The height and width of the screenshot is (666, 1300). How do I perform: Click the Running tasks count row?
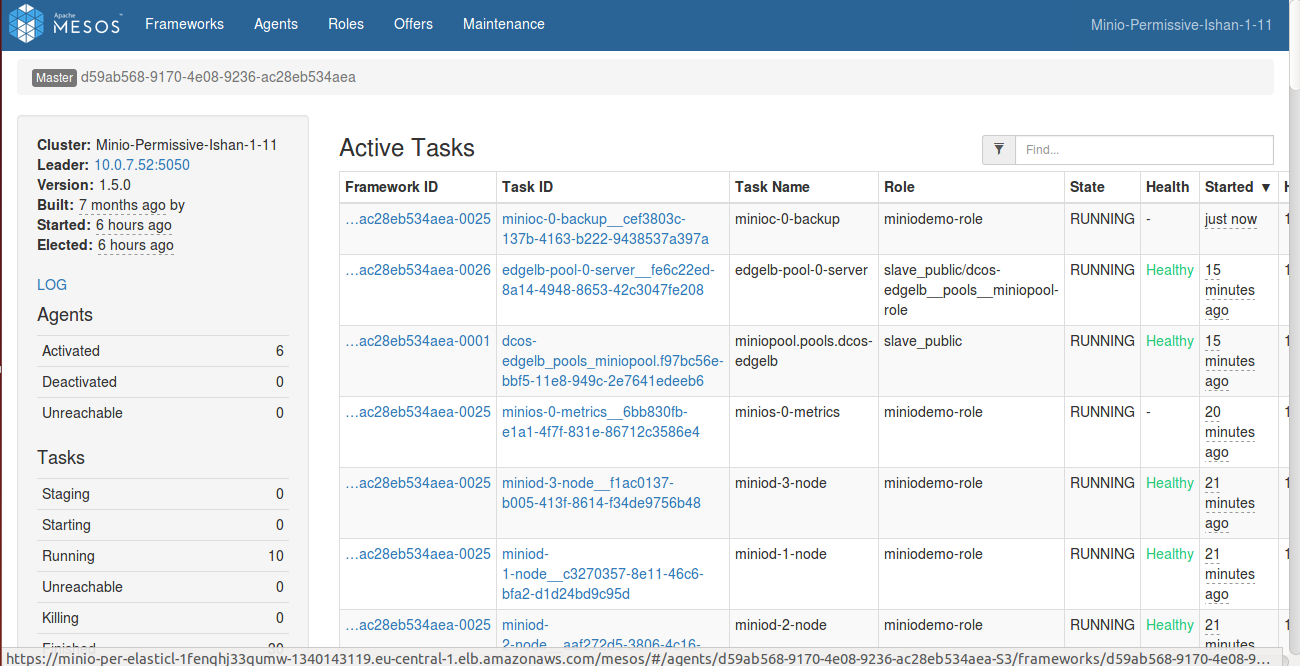[x=163, y=556]
